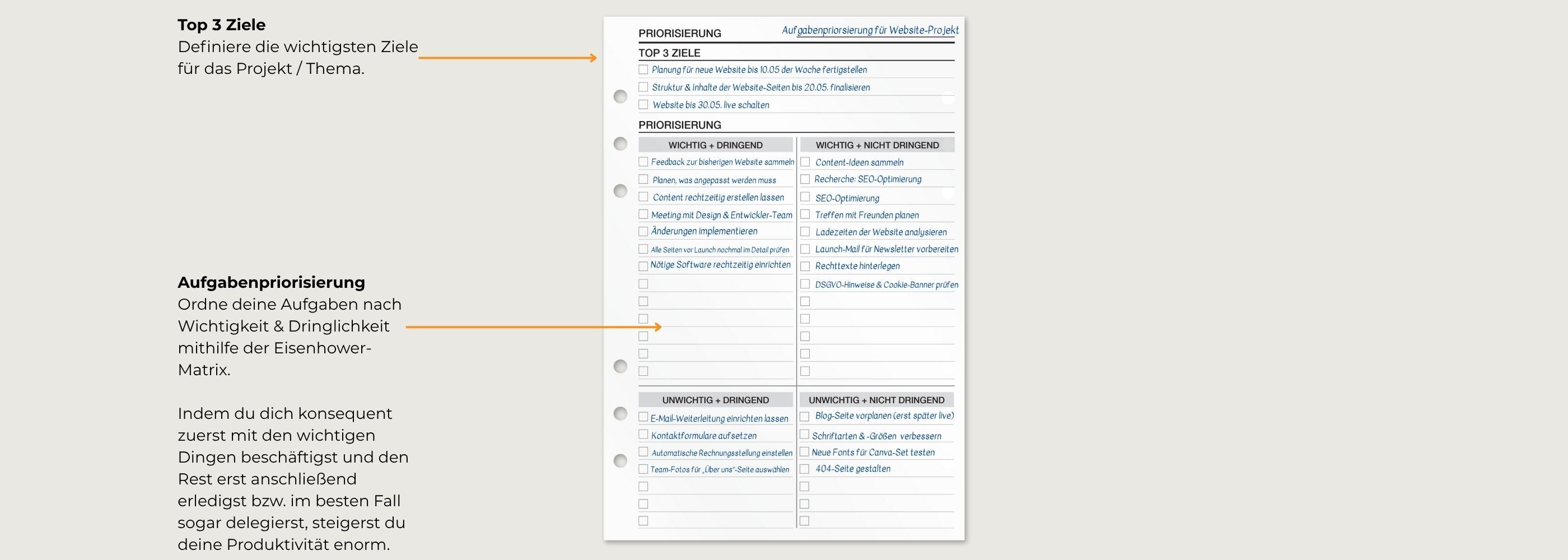This screenshot has height=560, width=1568.
Task: Select the "UNWICHTIG + NICHT DRINGEND" header
Action: (x=876, y=400)
